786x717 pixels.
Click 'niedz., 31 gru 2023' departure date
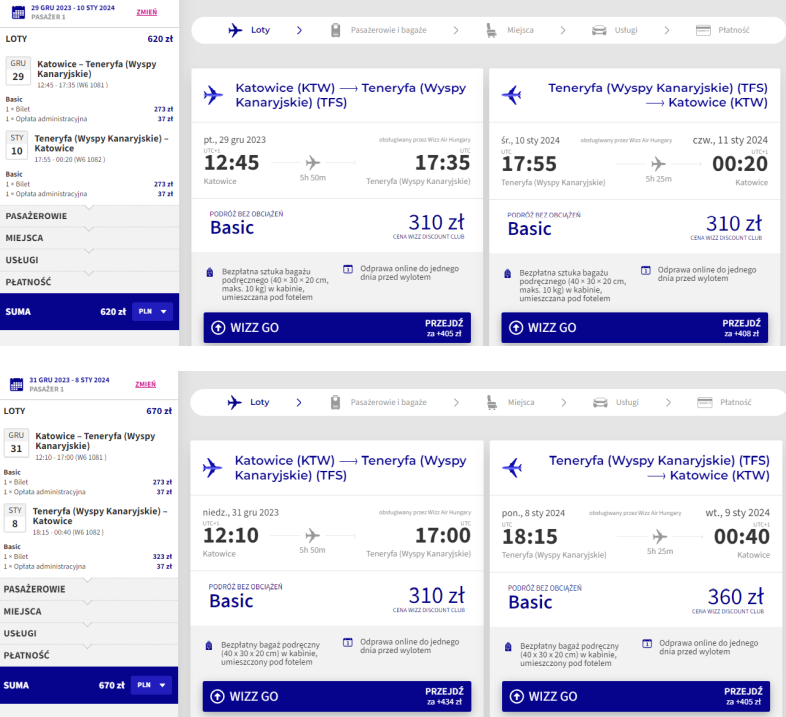241,512
